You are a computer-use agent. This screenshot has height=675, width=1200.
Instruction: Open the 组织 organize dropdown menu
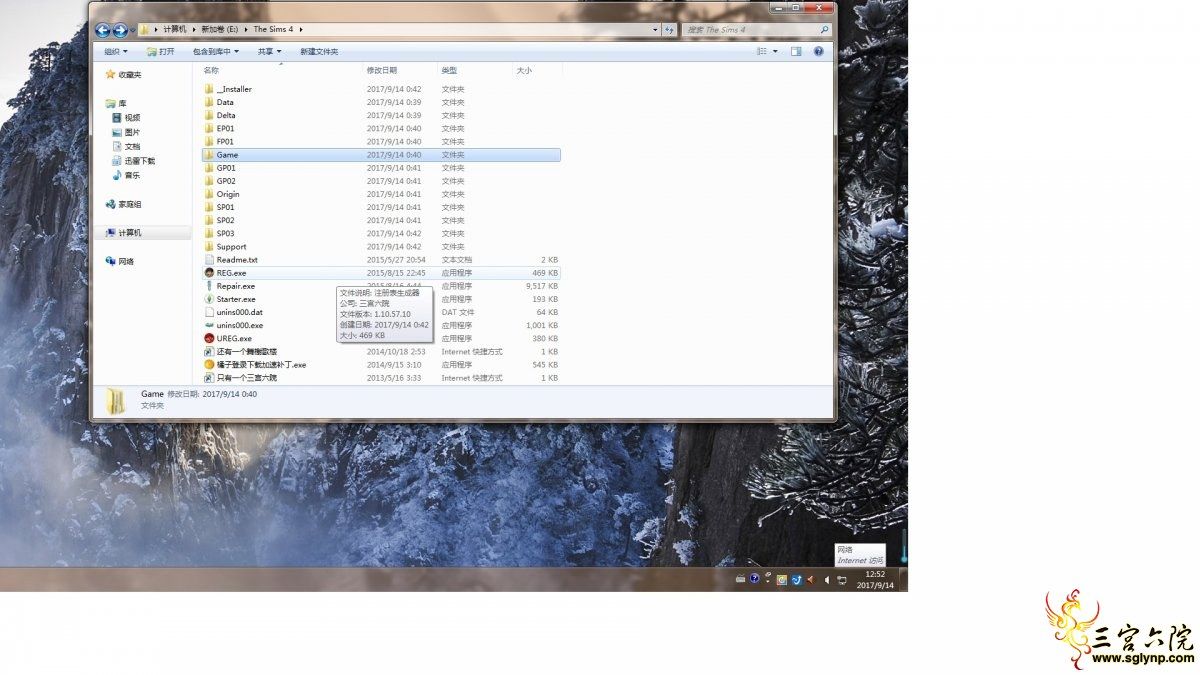[115, 51]
